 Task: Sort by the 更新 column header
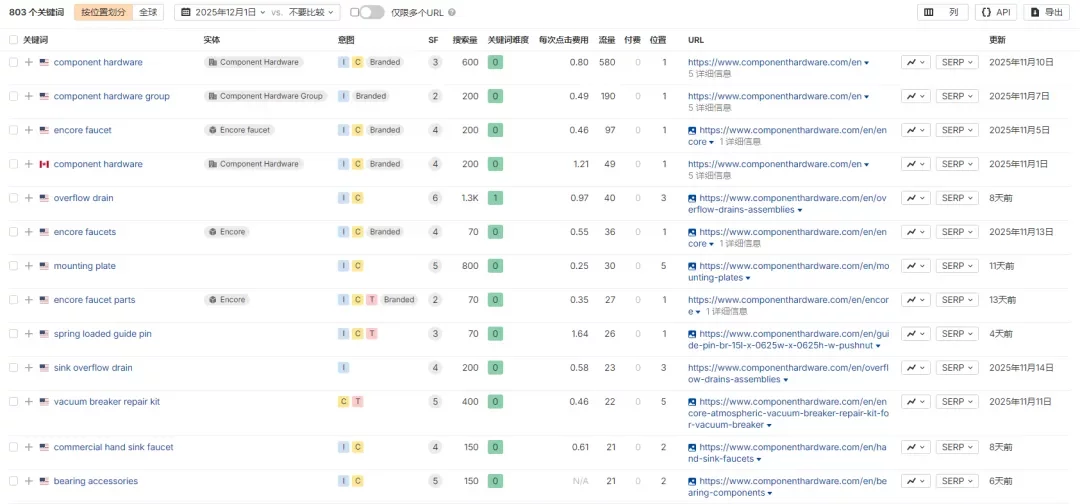(997, 40)
